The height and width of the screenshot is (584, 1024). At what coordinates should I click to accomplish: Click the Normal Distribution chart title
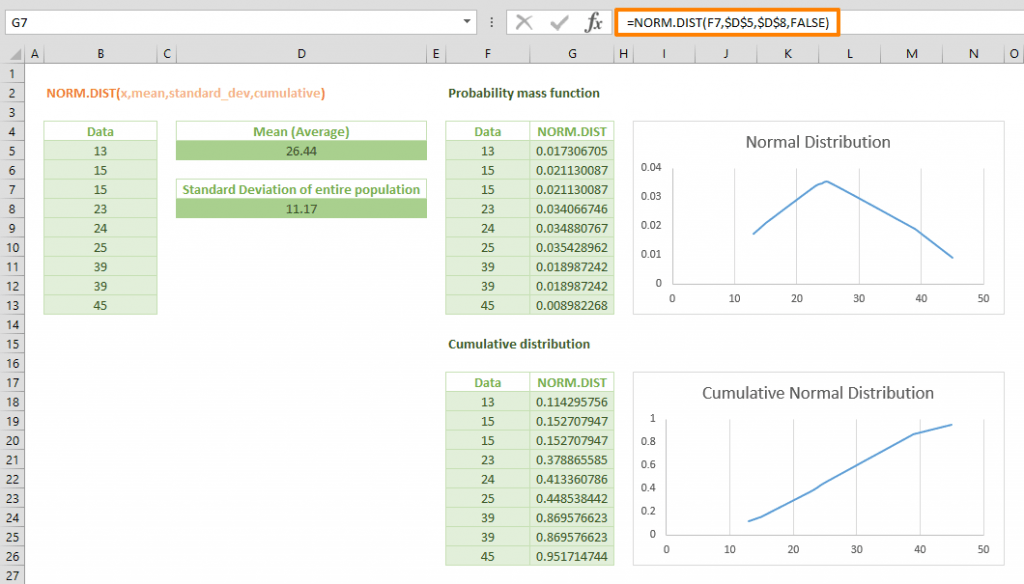click(x=818, y=142)
